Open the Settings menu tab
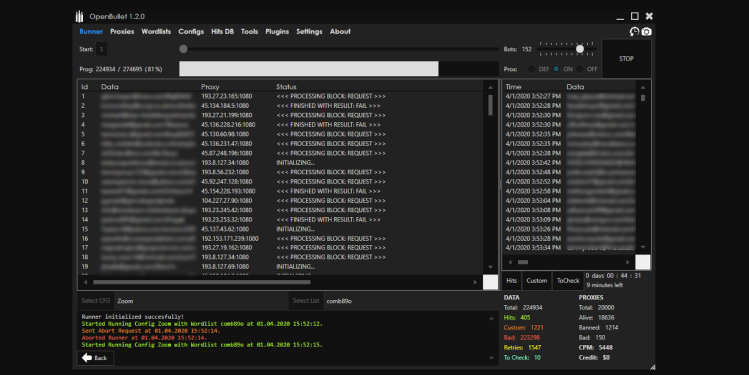The height and width of the screenshot is (375, 749). coord(309,32)
